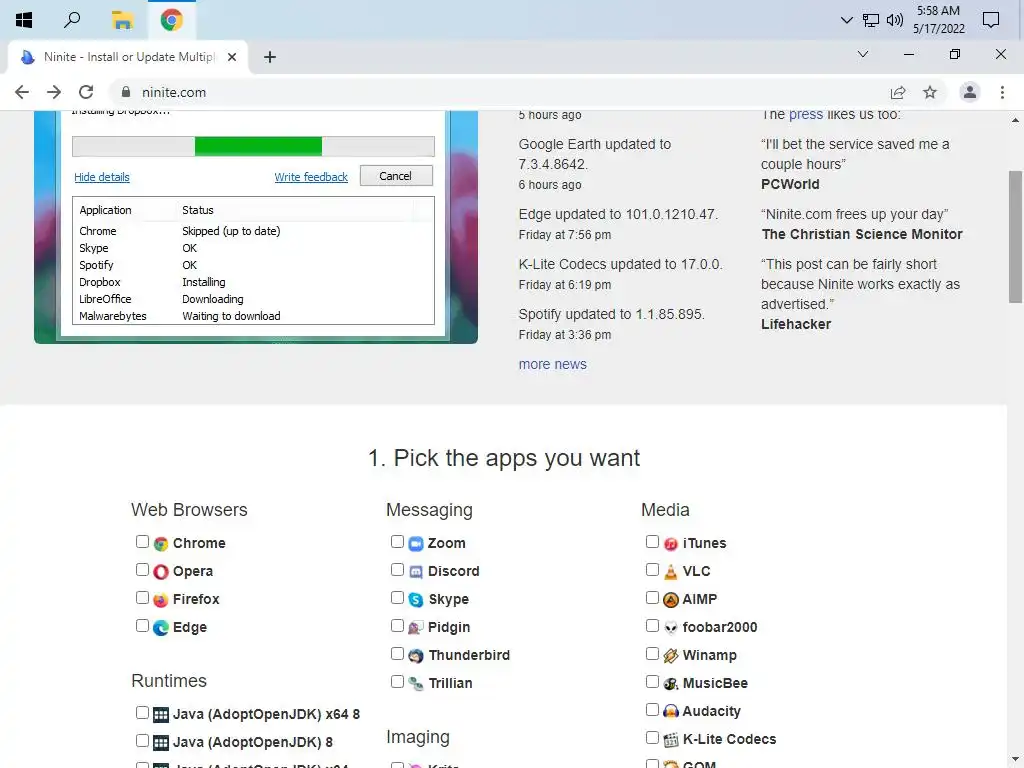Viewport: 1024px width, 768px height.
Task: Open File Explorer from the taskbar
Action: pyautogui.click(x=121, y=20)
